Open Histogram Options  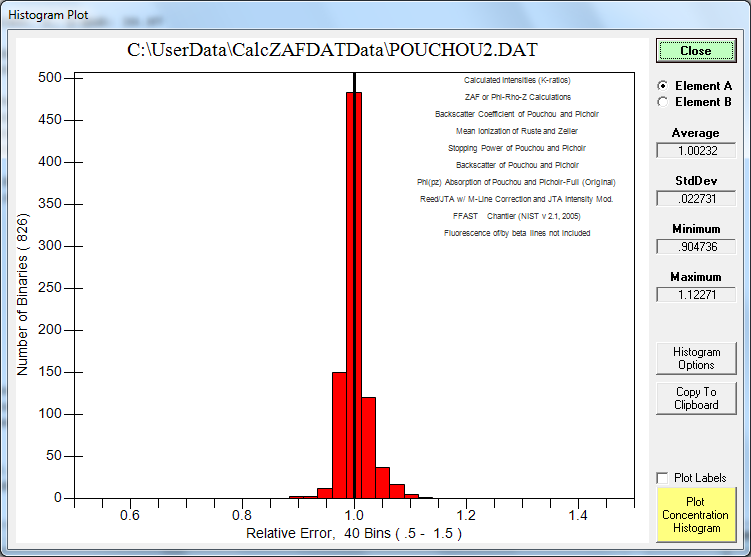[696, 358]
